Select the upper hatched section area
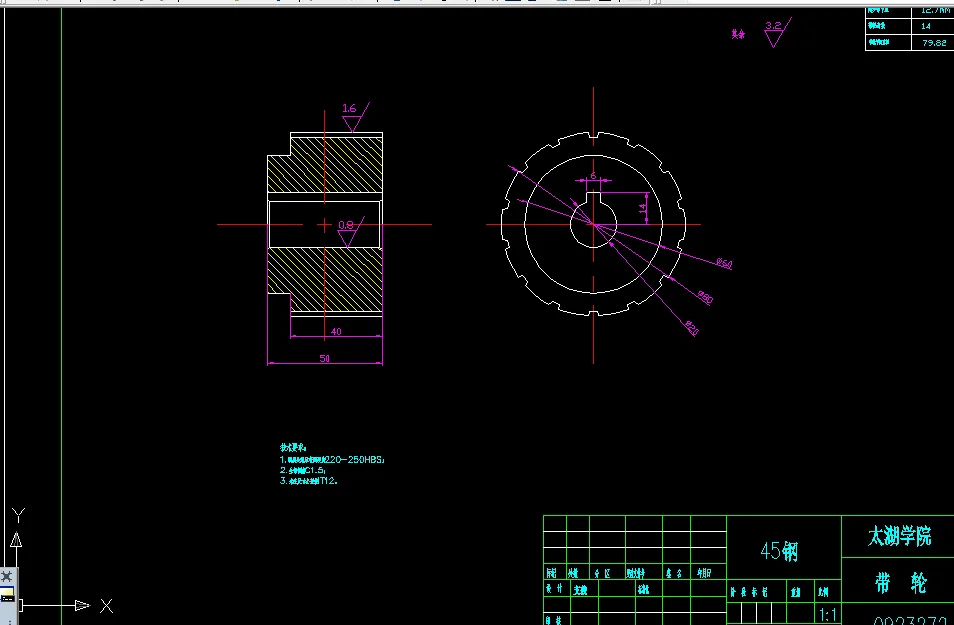 pyautogui.click(x=325, y=165)
